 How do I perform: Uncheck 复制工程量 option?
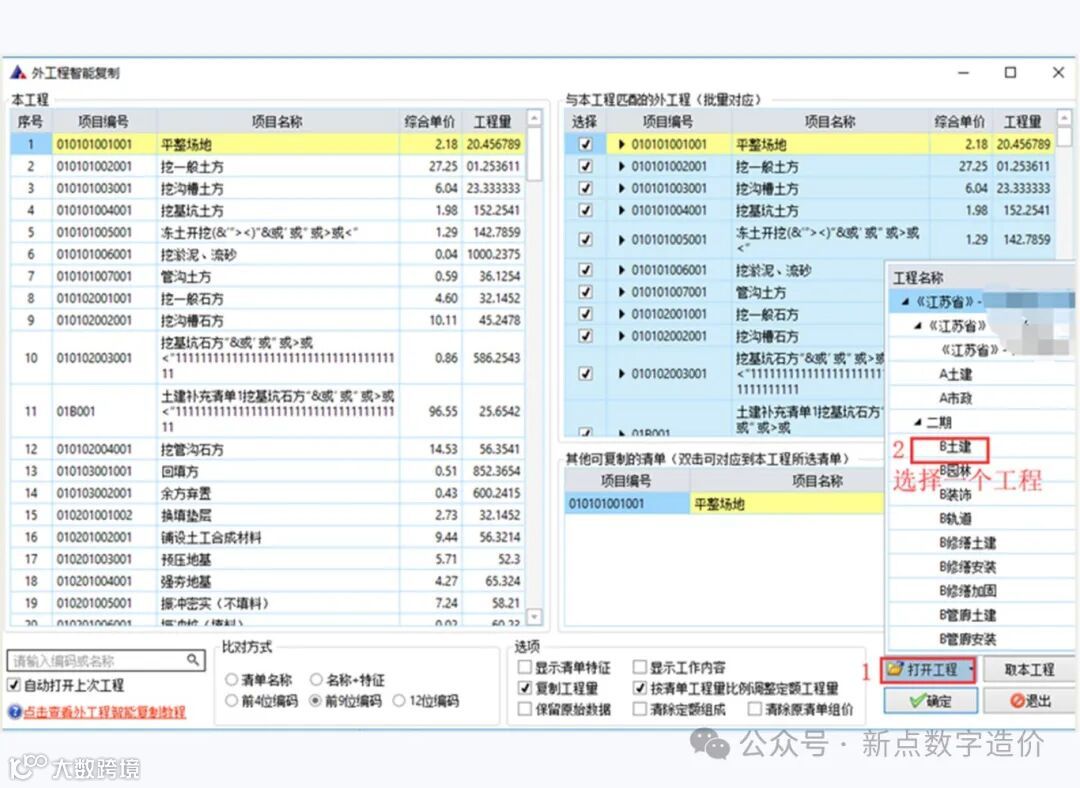click(524, 687)
